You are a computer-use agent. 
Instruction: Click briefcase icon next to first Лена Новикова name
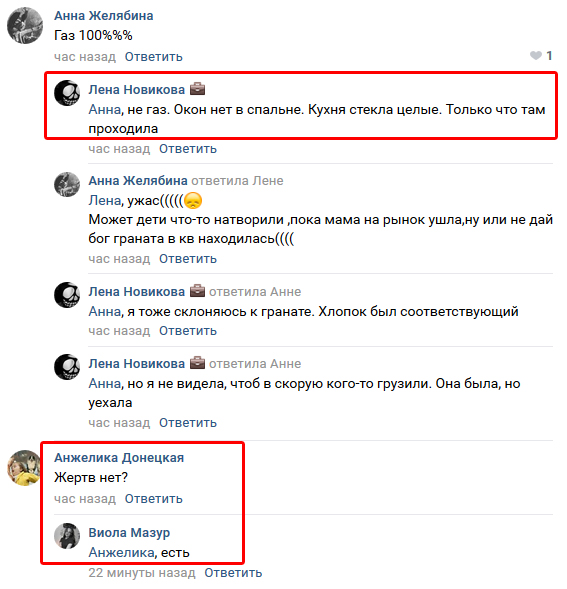(198, 89)
